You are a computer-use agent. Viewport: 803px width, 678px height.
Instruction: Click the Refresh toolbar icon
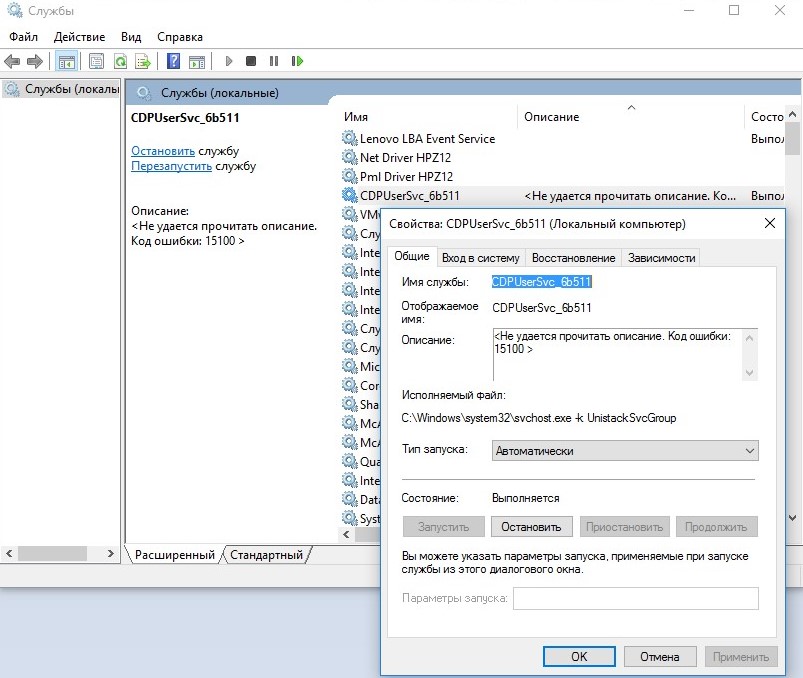click(120, 61)
